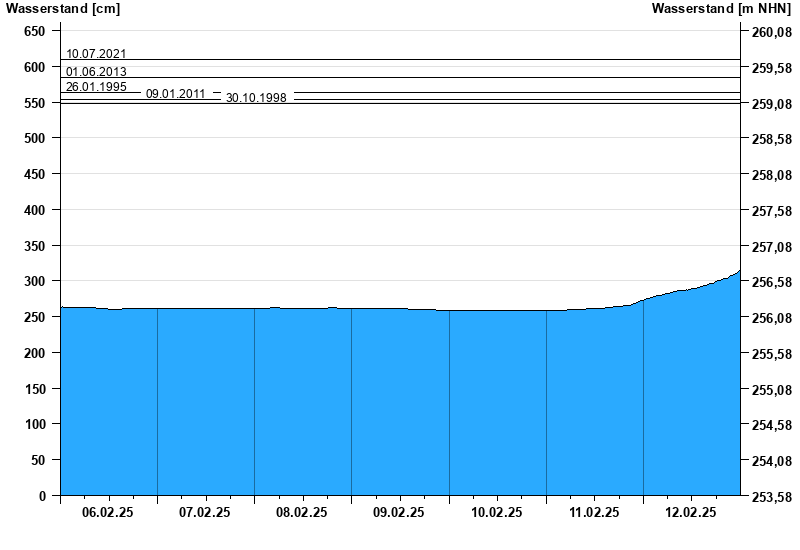
Task: Select the 256,08 tick on the NHN axis
Action: click(x=770, y=318)
